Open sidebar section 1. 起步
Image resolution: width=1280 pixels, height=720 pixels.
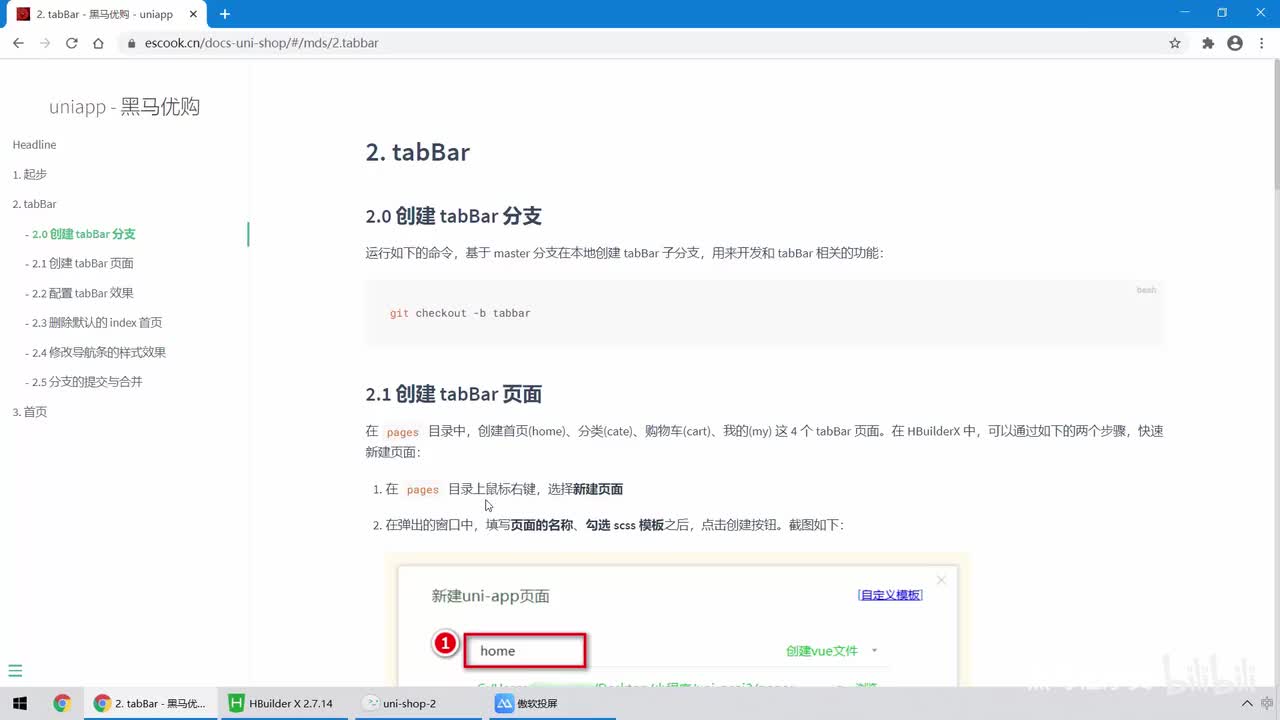tap(30, 174)
